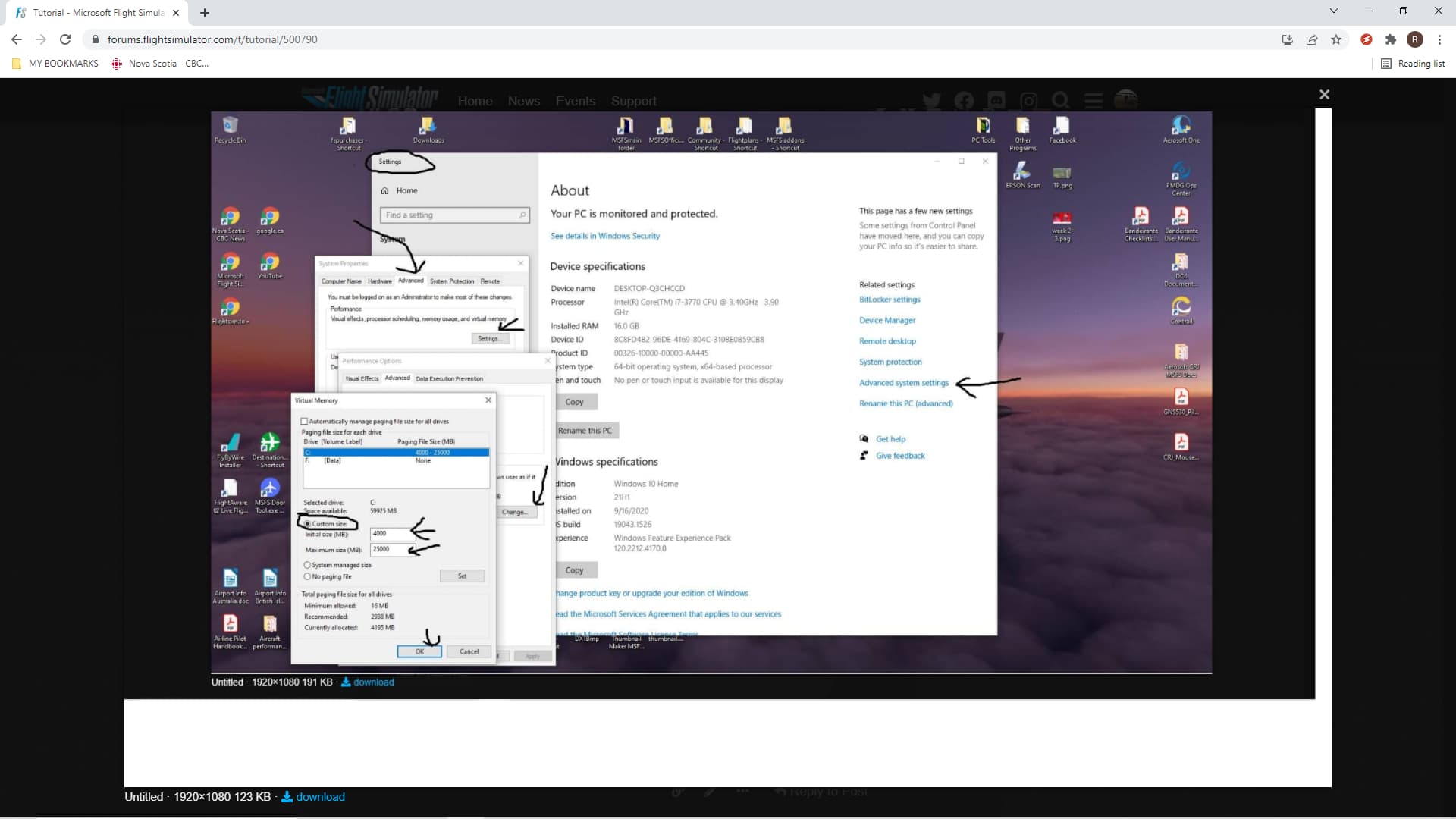The height and width of the screenshot is (819, 1456).
Task: Click the Airline Pilot Handbook PDF icon
Action: (x=230, y=632)
